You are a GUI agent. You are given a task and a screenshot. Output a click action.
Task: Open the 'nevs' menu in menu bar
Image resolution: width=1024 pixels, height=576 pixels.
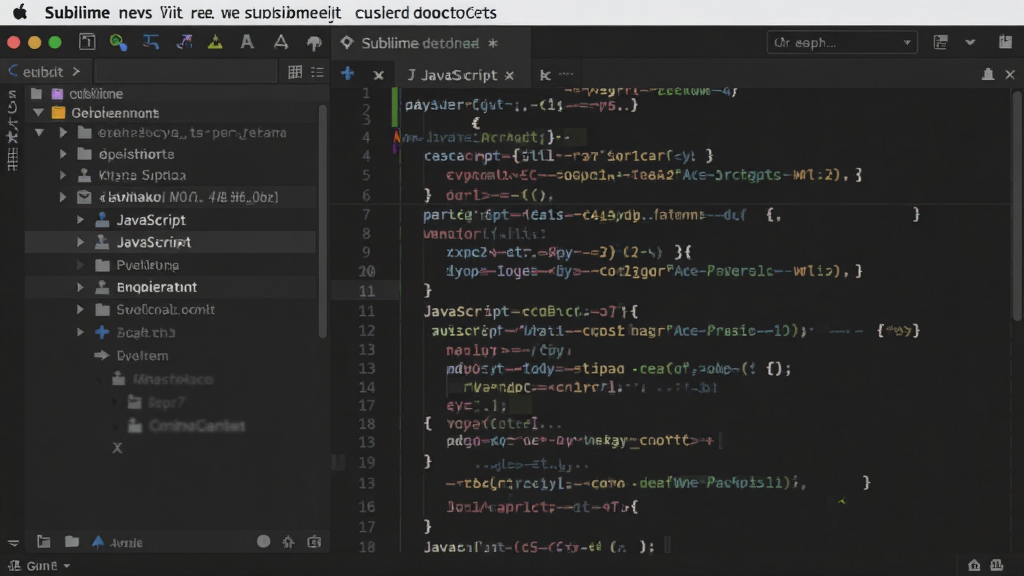point(135,12)
